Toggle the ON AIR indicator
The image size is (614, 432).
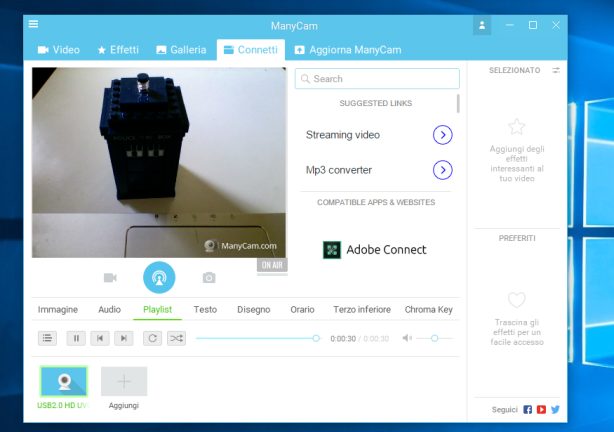coord(272,265)
